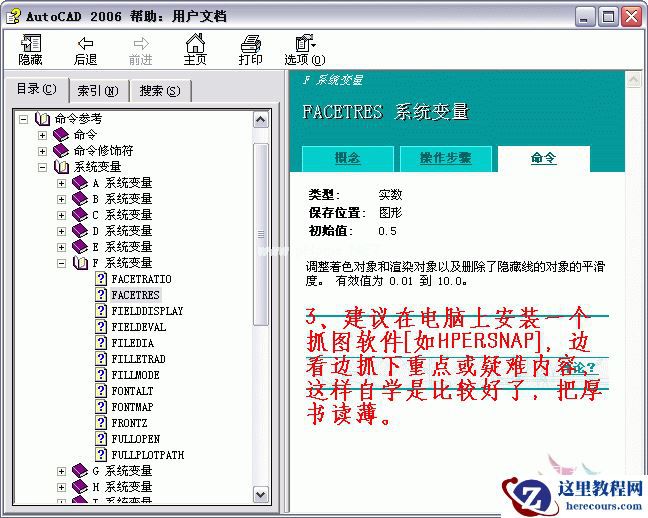Screen dimensions: 648x518
Task: Expand the G 系统变量 node
Action: click(x=61, y=471)
